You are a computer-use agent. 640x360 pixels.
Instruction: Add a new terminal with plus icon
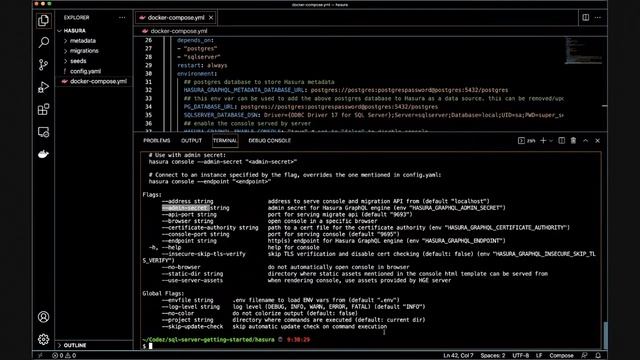click(543, 140)
